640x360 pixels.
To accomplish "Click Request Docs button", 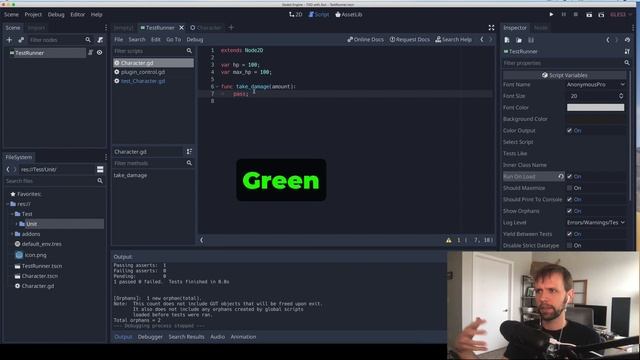I will pyautogui.click(x=409, y=40).
